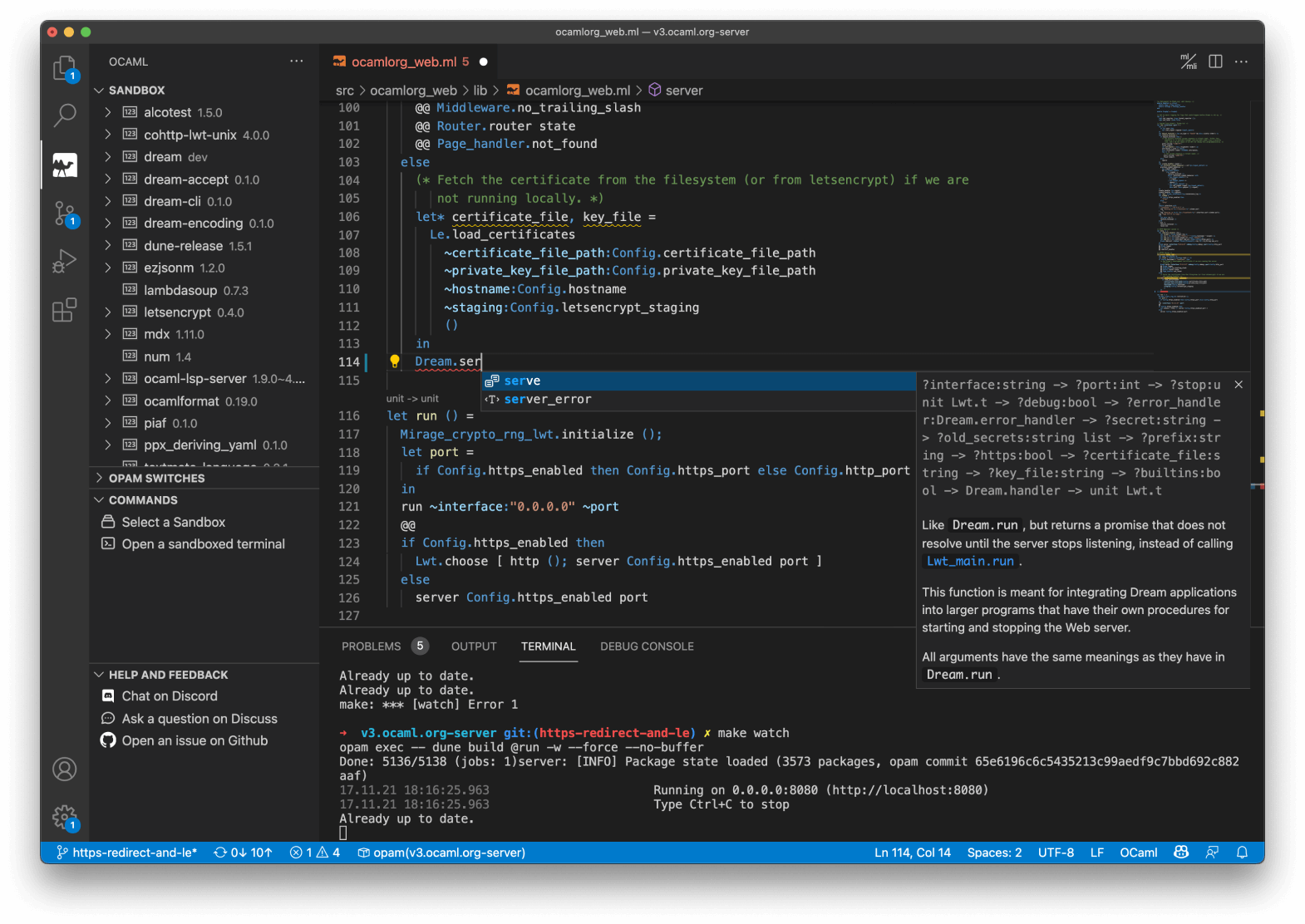
Task: Click UTF-8 encoding status item
Action: pos(1056,853)
